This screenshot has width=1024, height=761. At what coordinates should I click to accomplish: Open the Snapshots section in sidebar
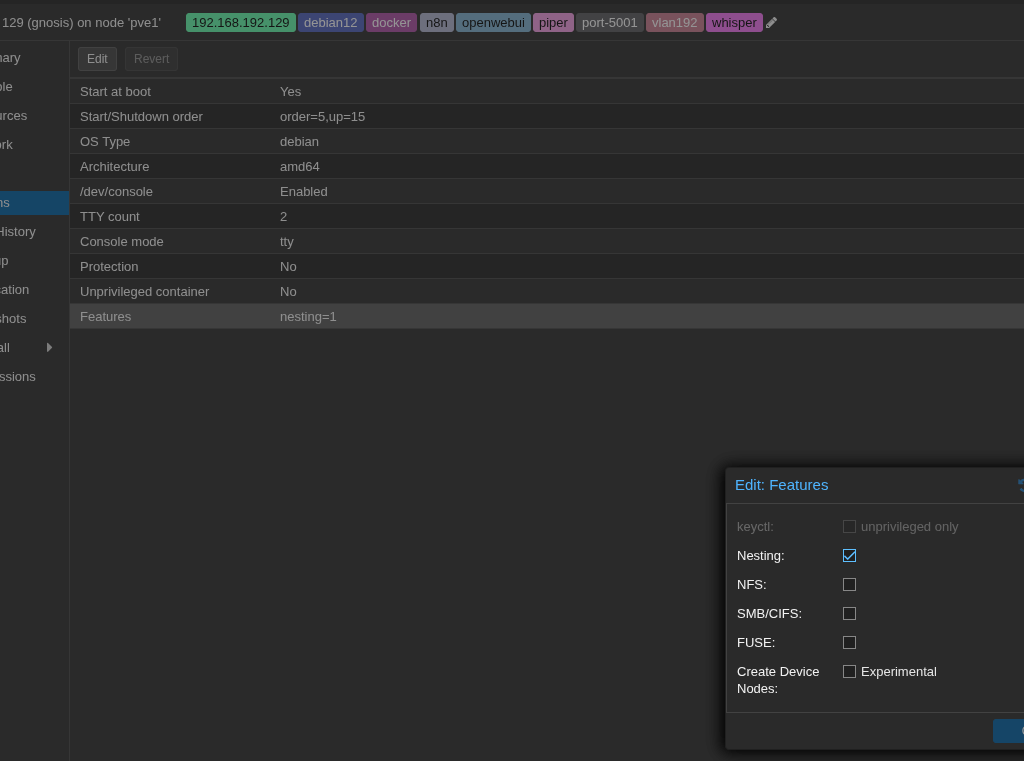coord(14,318)
